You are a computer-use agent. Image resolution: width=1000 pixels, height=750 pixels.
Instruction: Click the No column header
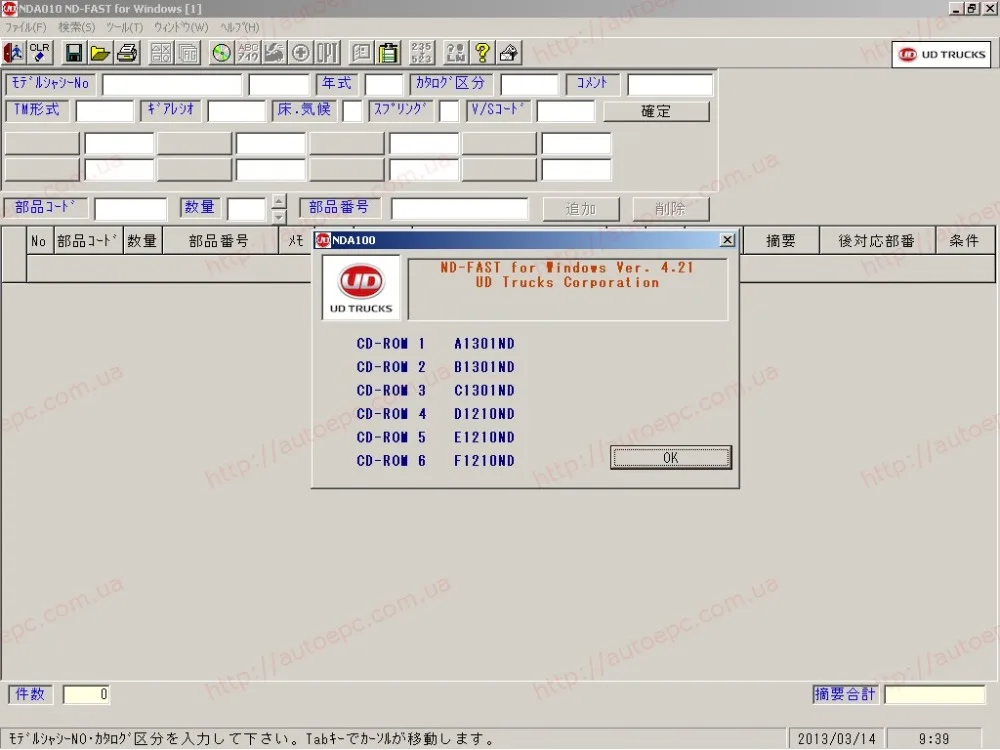tap(39, 241)
